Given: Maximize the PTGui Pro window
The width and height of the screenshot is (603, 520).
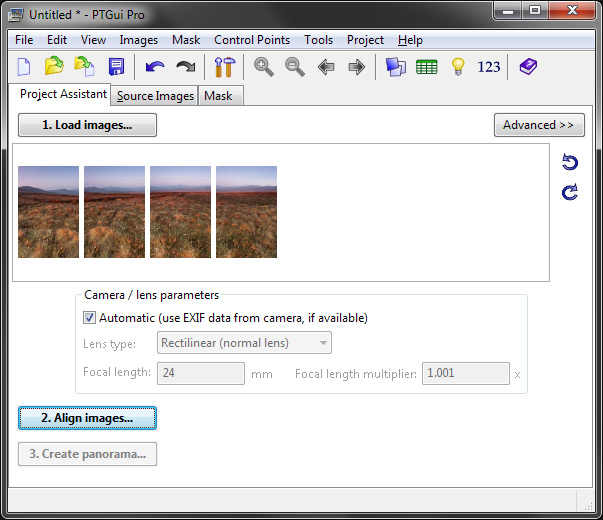Looking at the screenshot, I should [535, 10].
